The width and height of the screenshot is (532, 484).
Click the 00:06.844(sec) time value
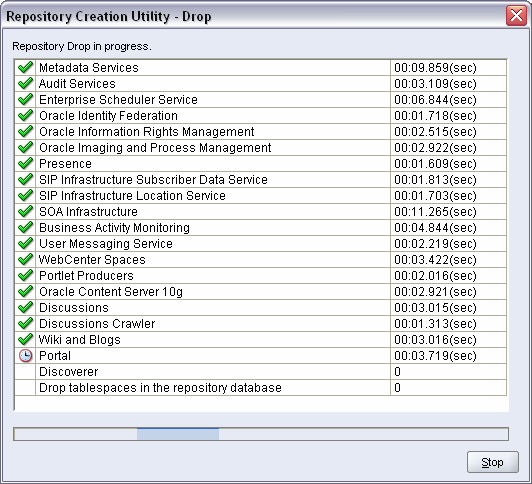435,99
